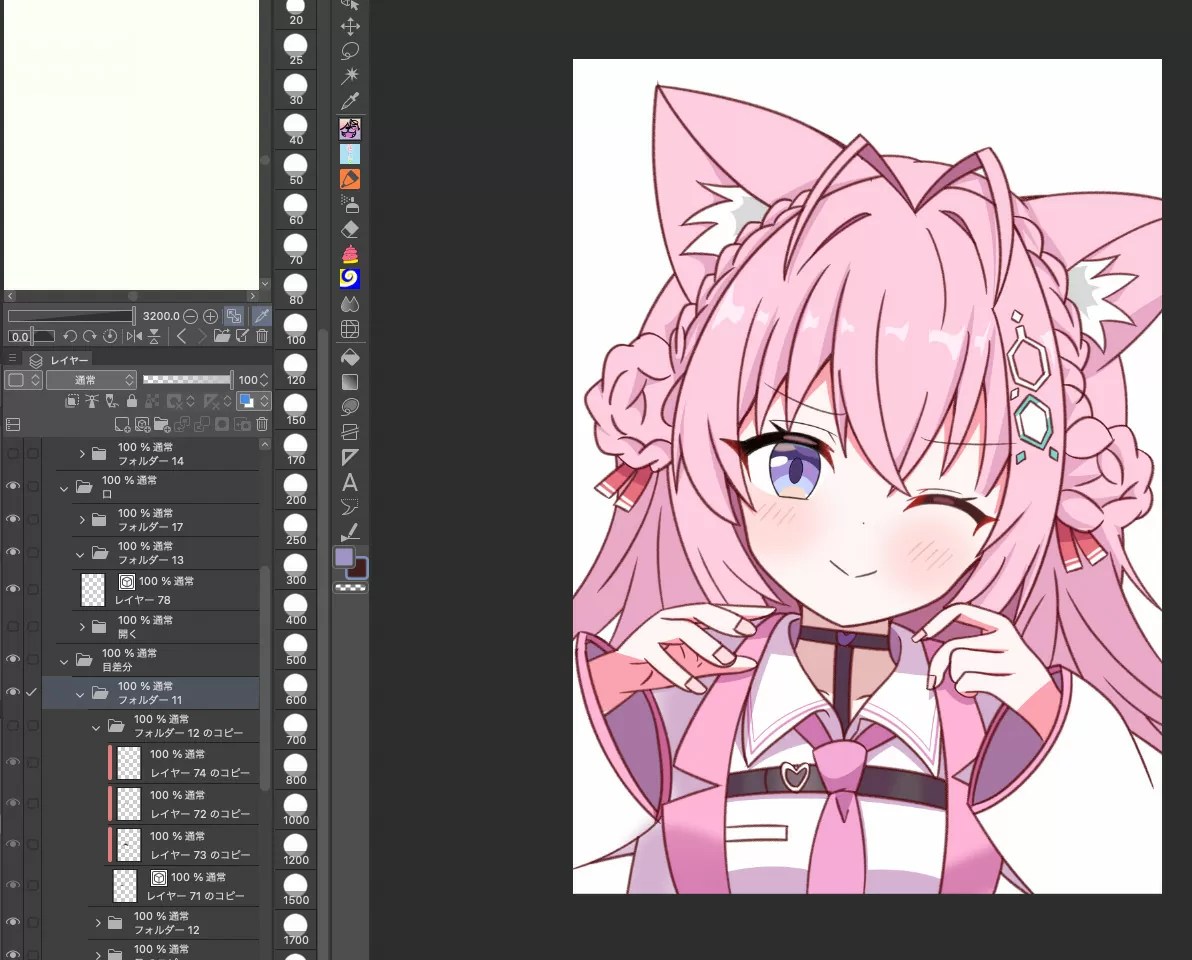Adjust the layer opacity slider
Screen dimensions: 1192x960
point(187,379)
